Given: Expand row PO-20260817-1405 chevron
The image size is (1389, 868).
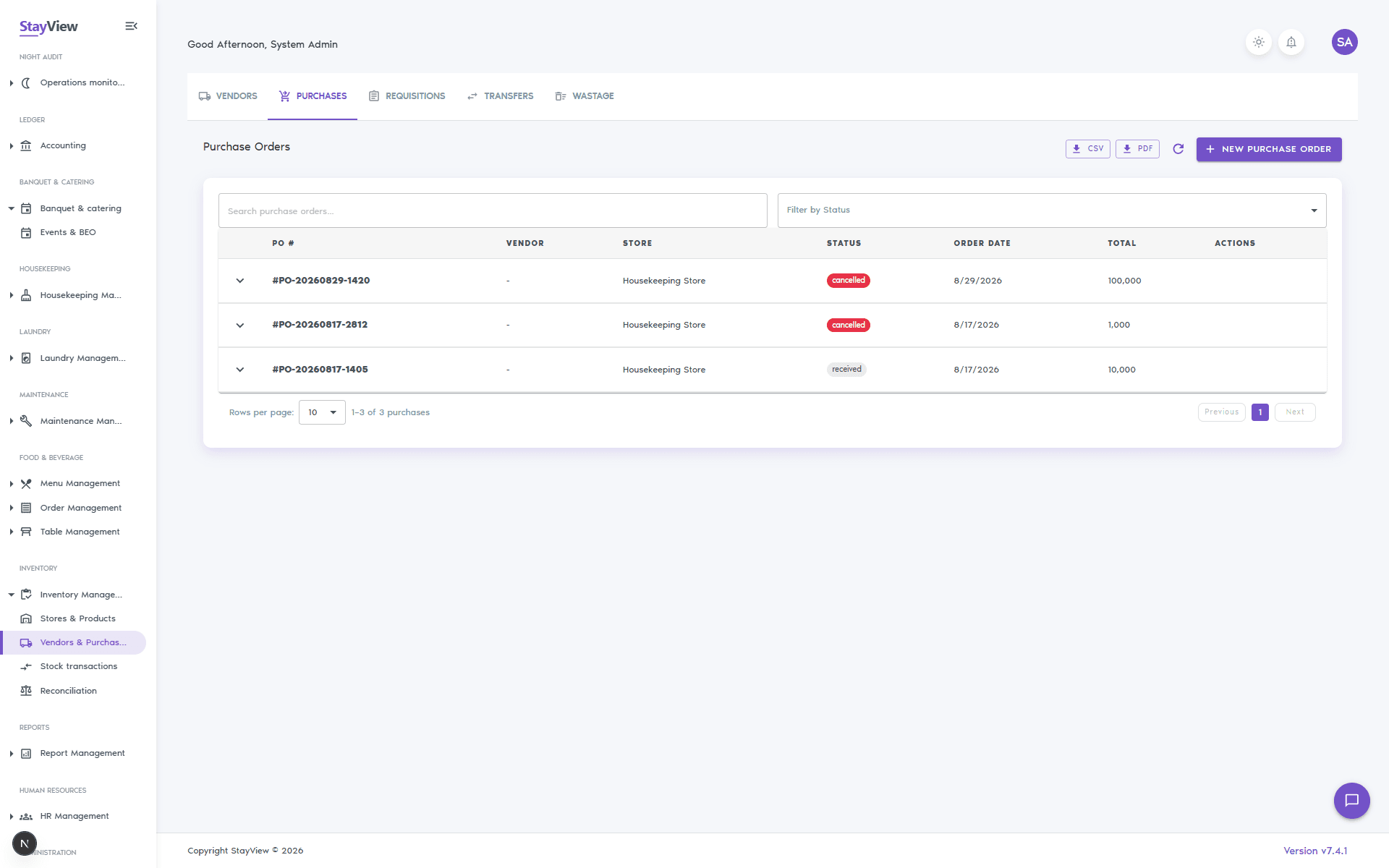Looking at the screenshot, I should click(x=240, y=370).
